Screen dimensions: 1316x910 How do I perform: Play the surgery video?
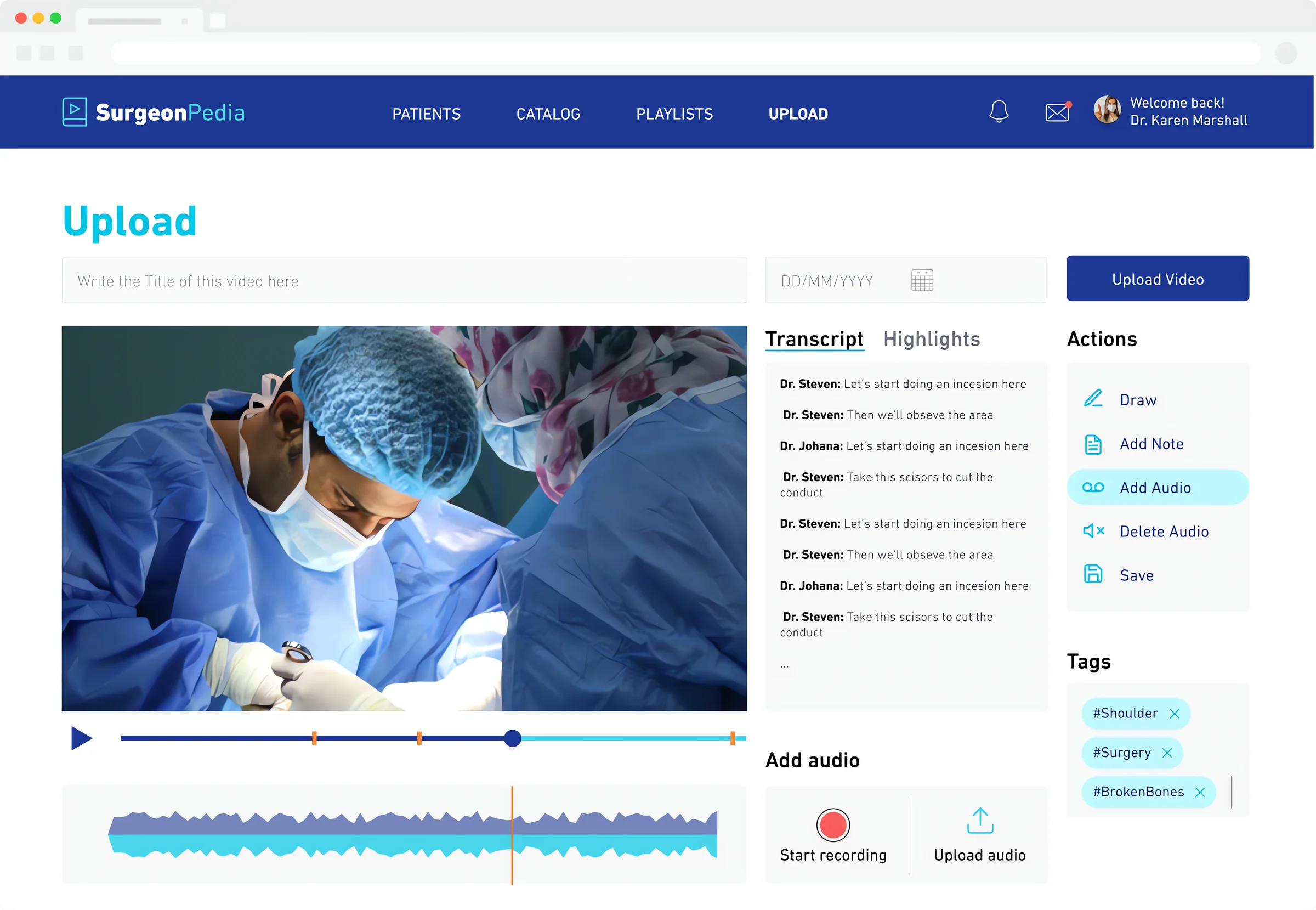[82, 738]
